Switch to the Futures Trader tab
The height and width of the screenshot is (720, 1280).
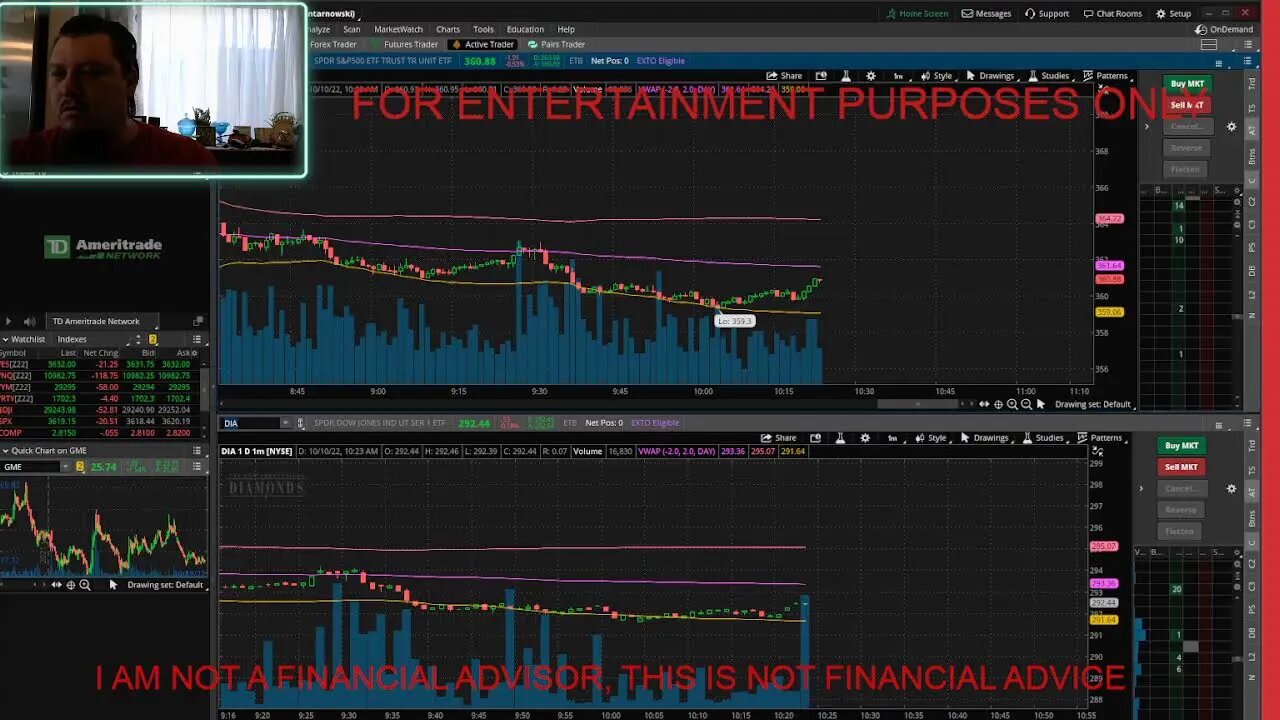[x=404, y=44]
